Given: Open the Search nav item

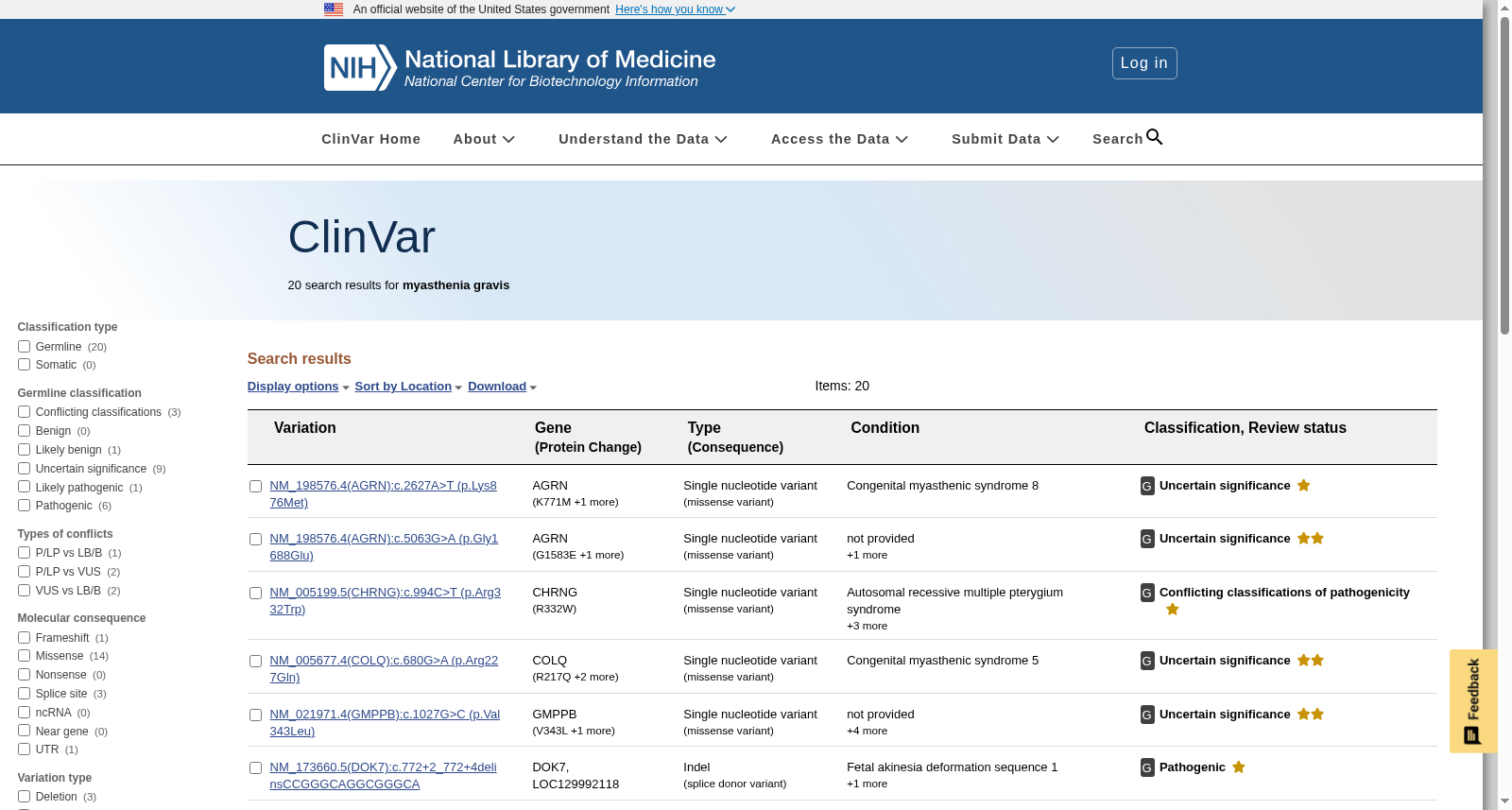Looking at the screenshot, I should click(1127, 139).
